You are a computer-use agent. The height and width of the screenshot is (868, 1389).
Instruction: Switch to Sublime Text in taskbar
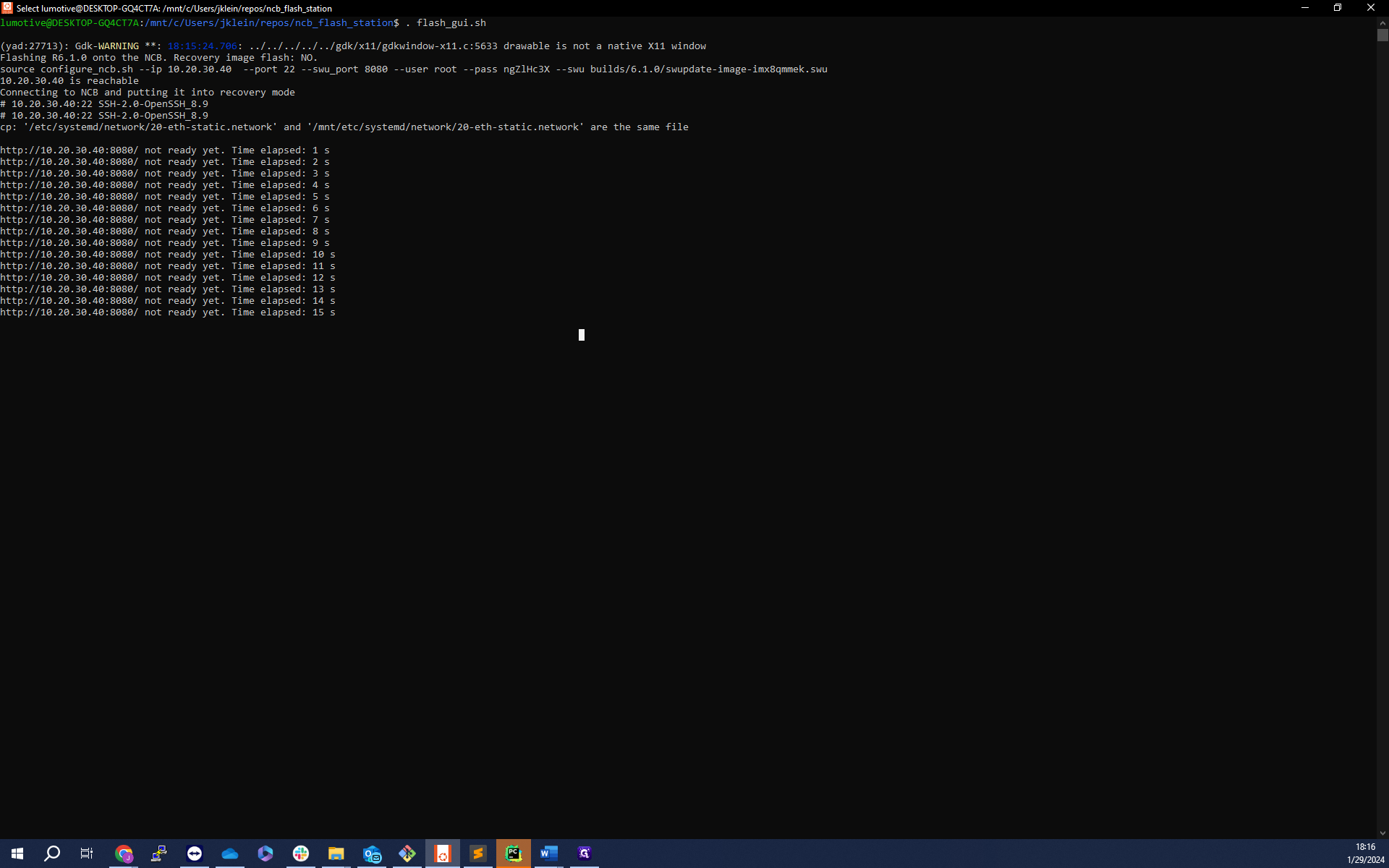tap(478, 854)
